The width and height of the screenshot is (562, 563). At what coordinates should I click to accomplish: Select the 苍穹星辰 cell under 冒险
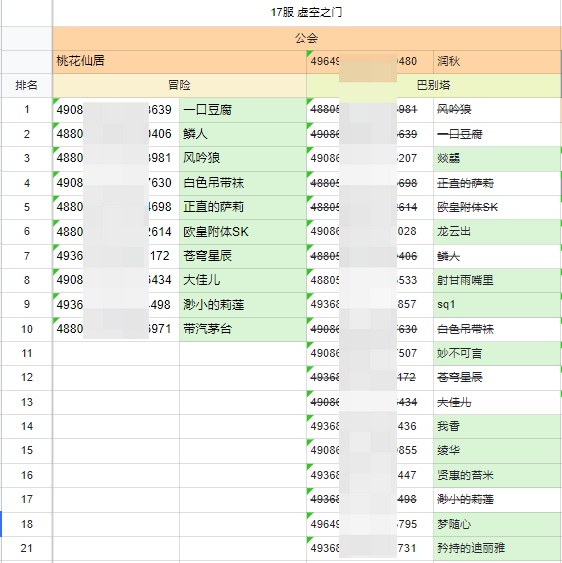click(243, 256)
